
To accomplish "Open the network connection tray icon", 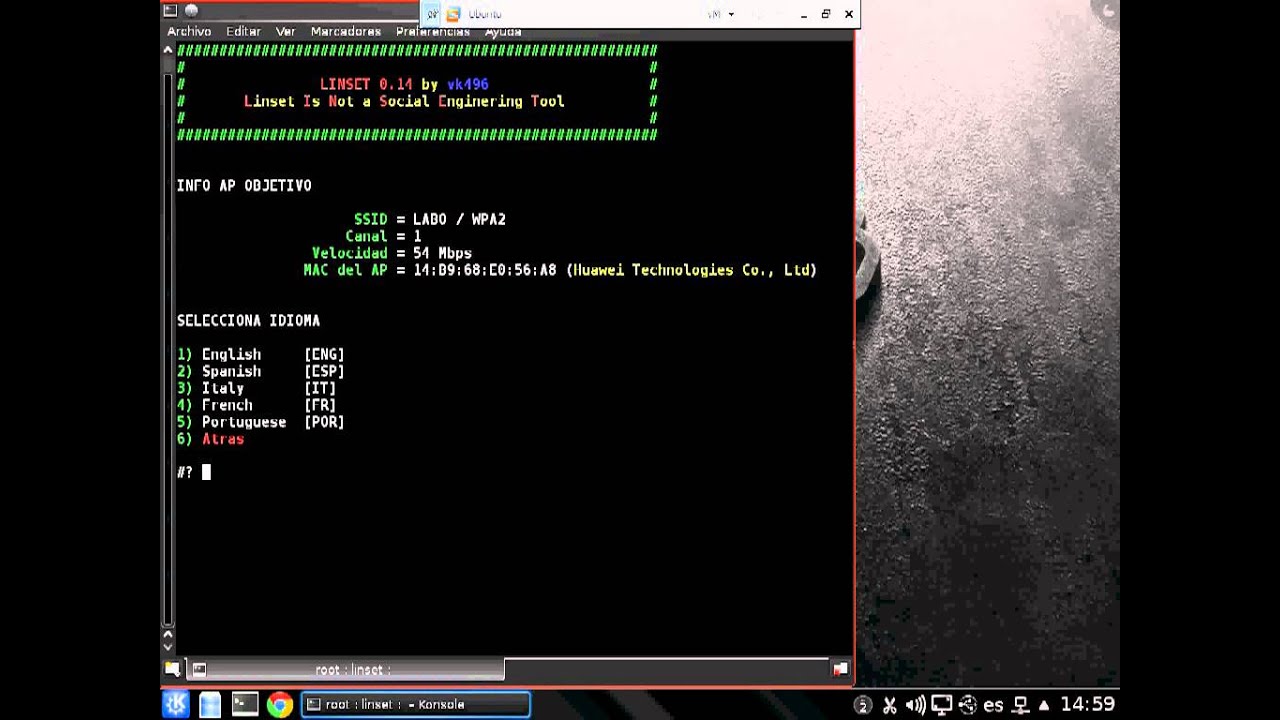I will coord(1021,705).
